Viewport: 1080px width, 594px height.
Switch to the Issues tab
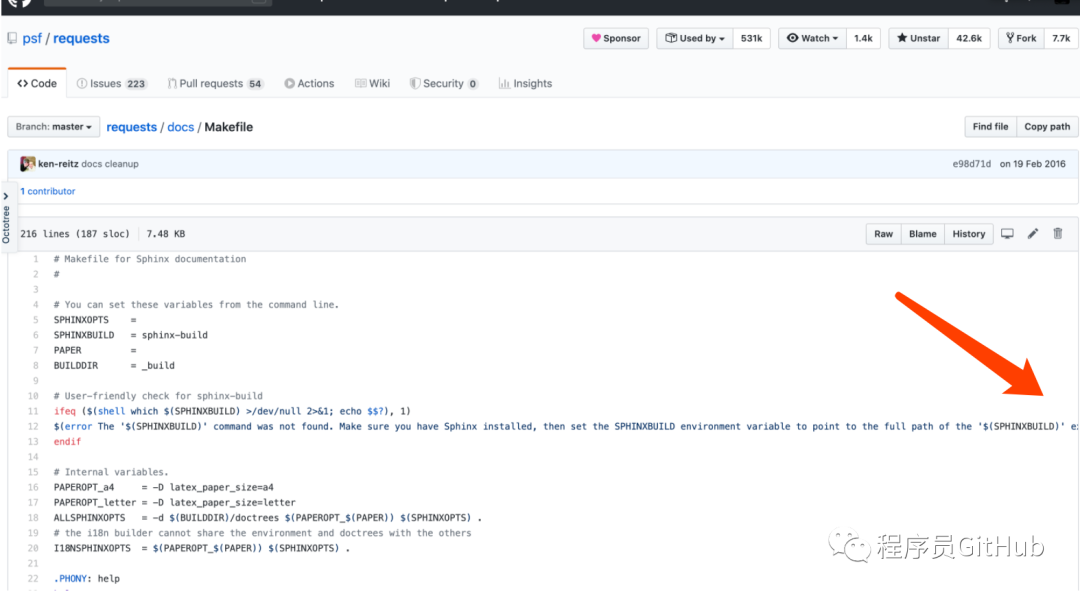pyautogui.click(x=111, y=83)
